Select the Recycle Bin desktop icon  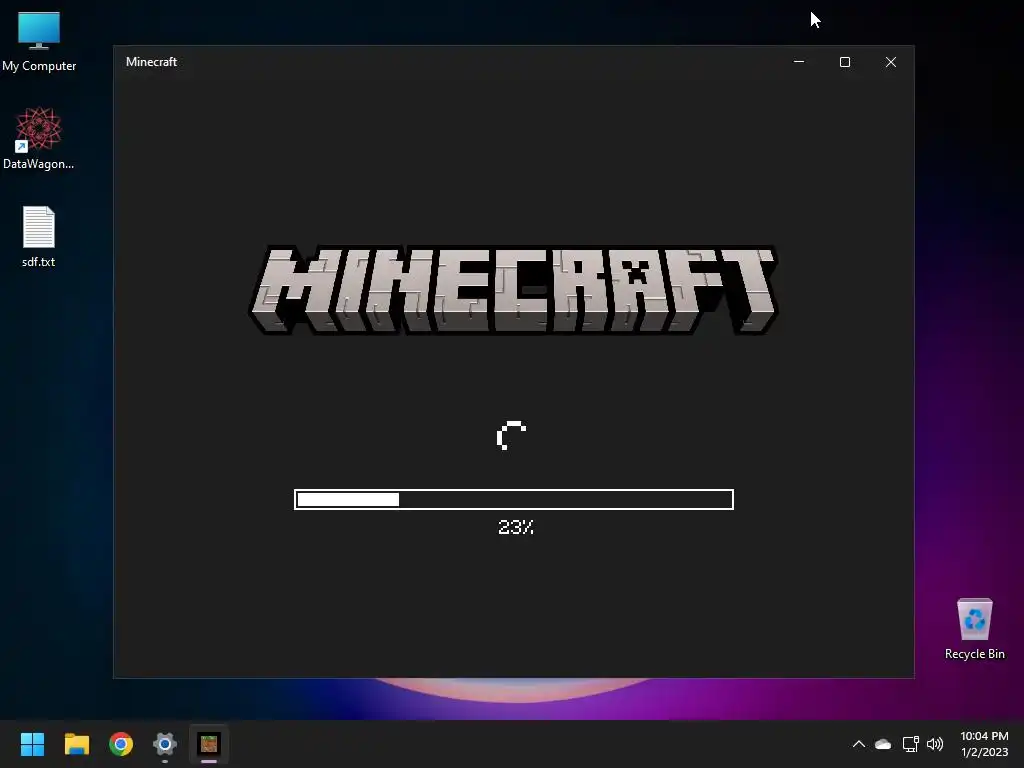pyautogui.click(x=974, y=629)
